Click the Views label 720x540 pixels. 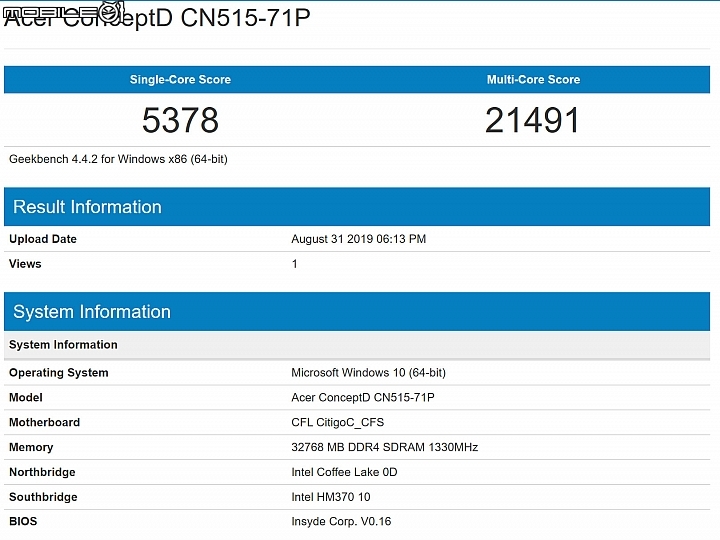tap(25, 264)
